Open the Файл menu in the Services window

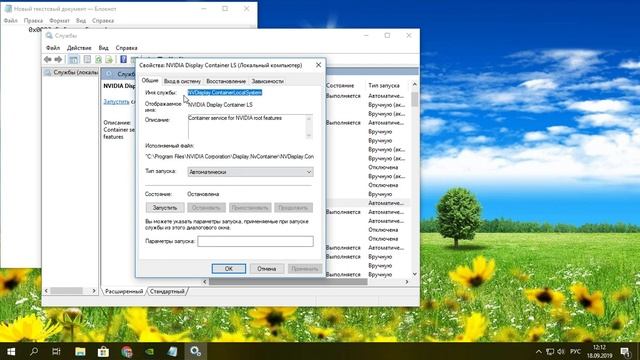pos(53,48)
